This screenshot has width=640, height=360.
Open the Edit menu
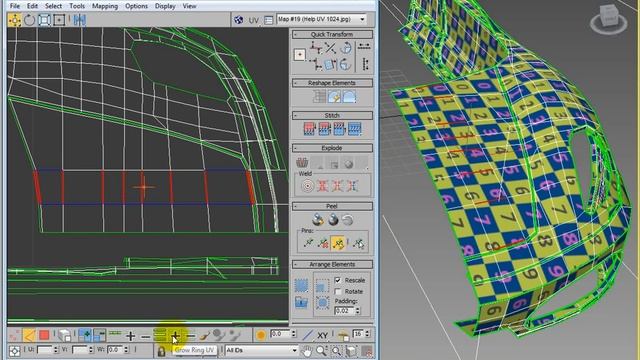pyautogui.click(x=32, y=6)
